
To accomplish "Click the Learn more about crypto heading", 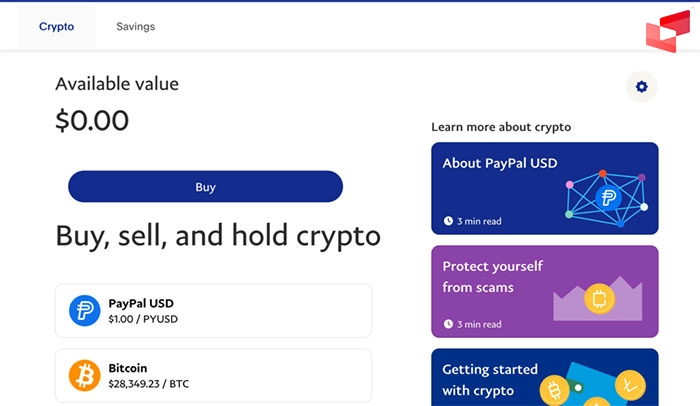I will pos(501,127).
